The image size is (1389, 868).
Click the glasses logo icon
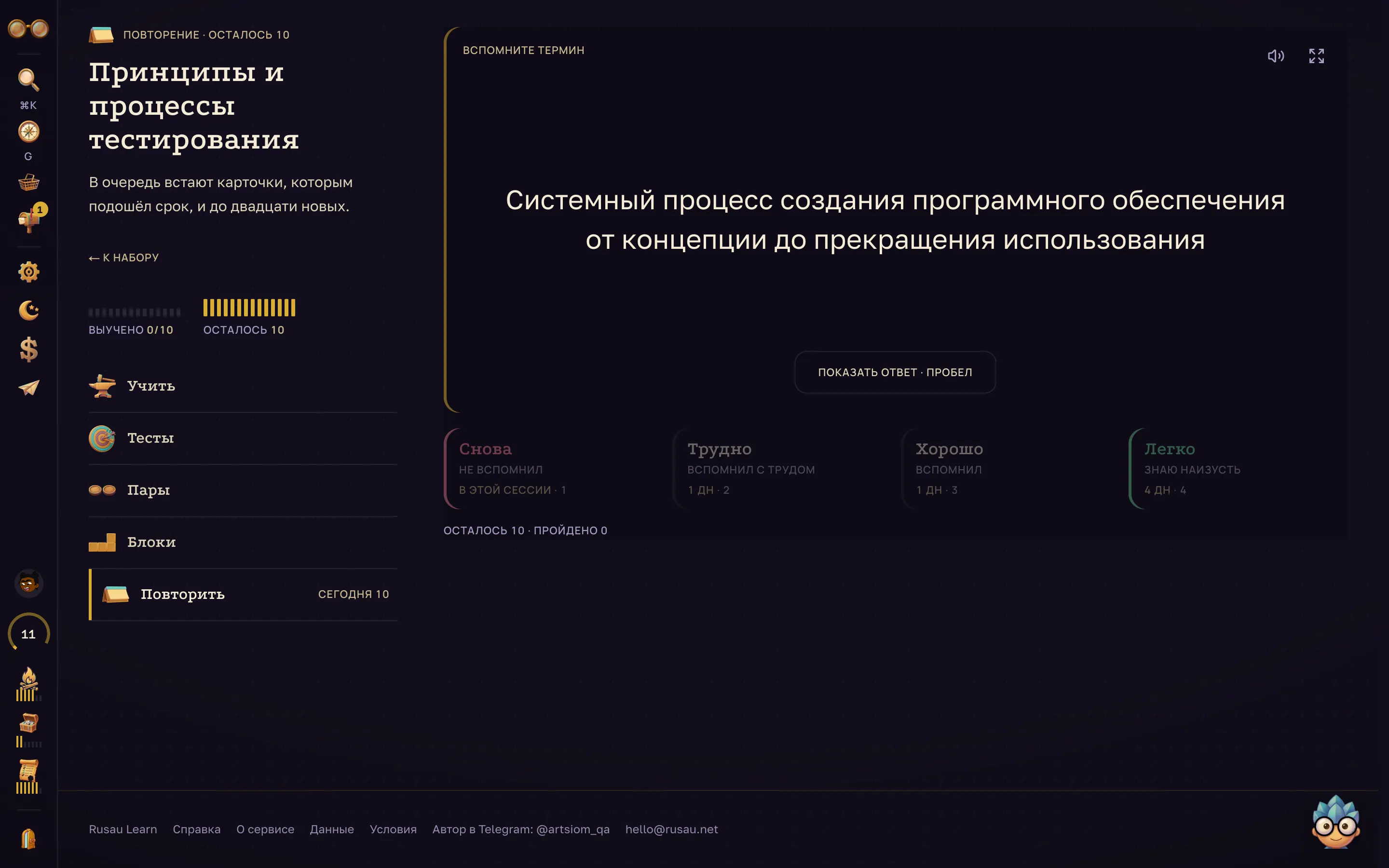point(28,28)
